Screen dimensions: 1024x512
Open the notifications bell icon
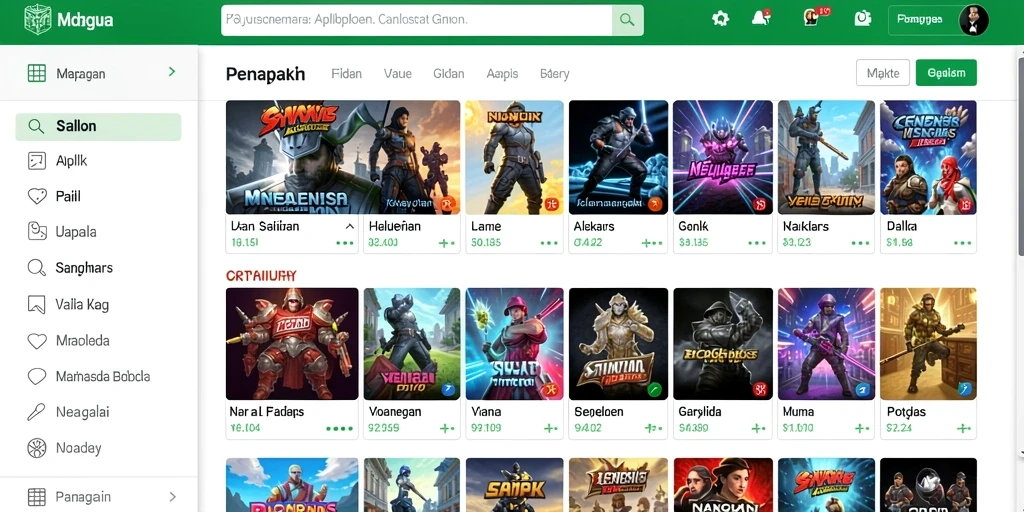click(x=760, y=18)
